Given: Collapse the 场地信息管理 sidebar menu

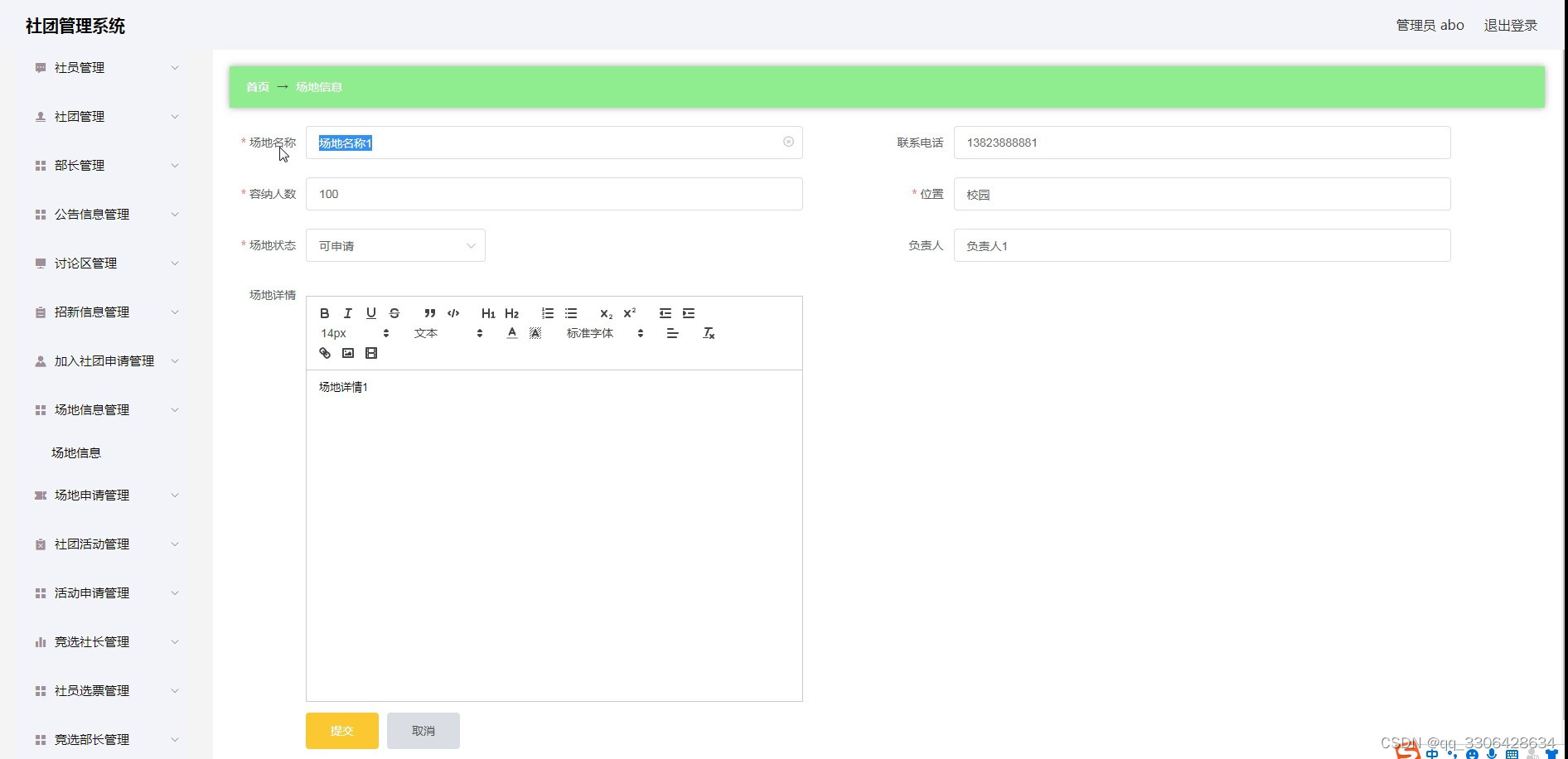Looking at the screenshot, I should coord(105,410).
